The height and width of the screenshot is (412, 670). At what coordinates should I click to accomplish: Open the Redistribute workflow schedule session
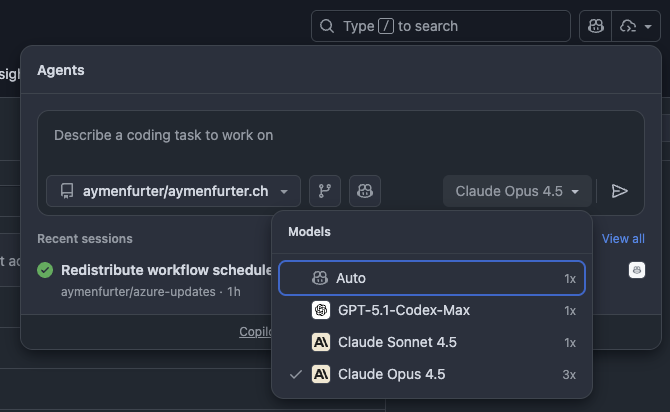(x=166, y=270)
